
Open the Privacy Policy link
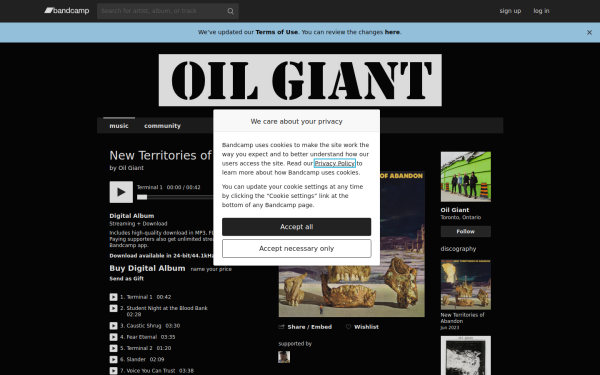pyautogui.click(x=335, y=163)
